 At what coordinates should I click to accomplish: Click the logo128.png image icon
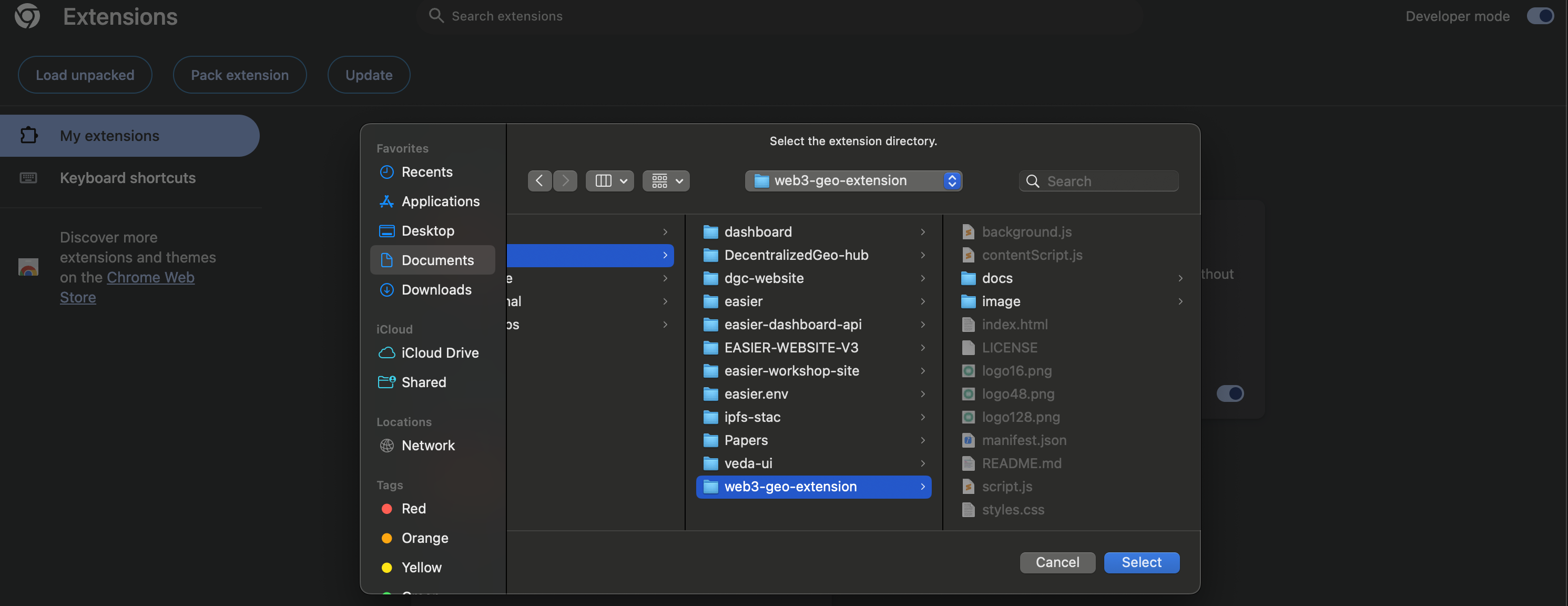[x=968, y=417]
